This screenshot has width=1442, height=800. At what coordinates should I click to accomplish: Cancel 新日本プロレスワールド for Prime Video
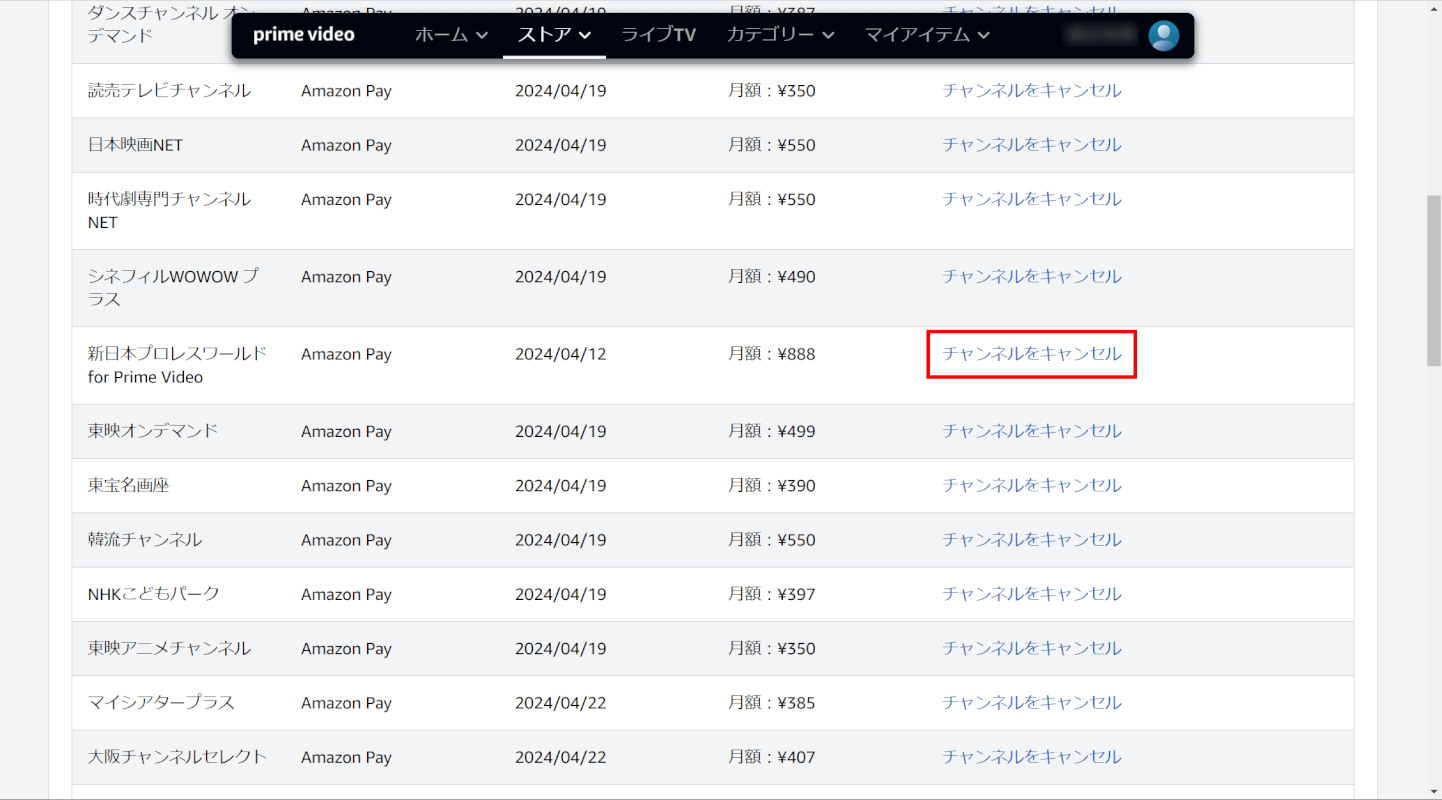tap(1032, 354)
